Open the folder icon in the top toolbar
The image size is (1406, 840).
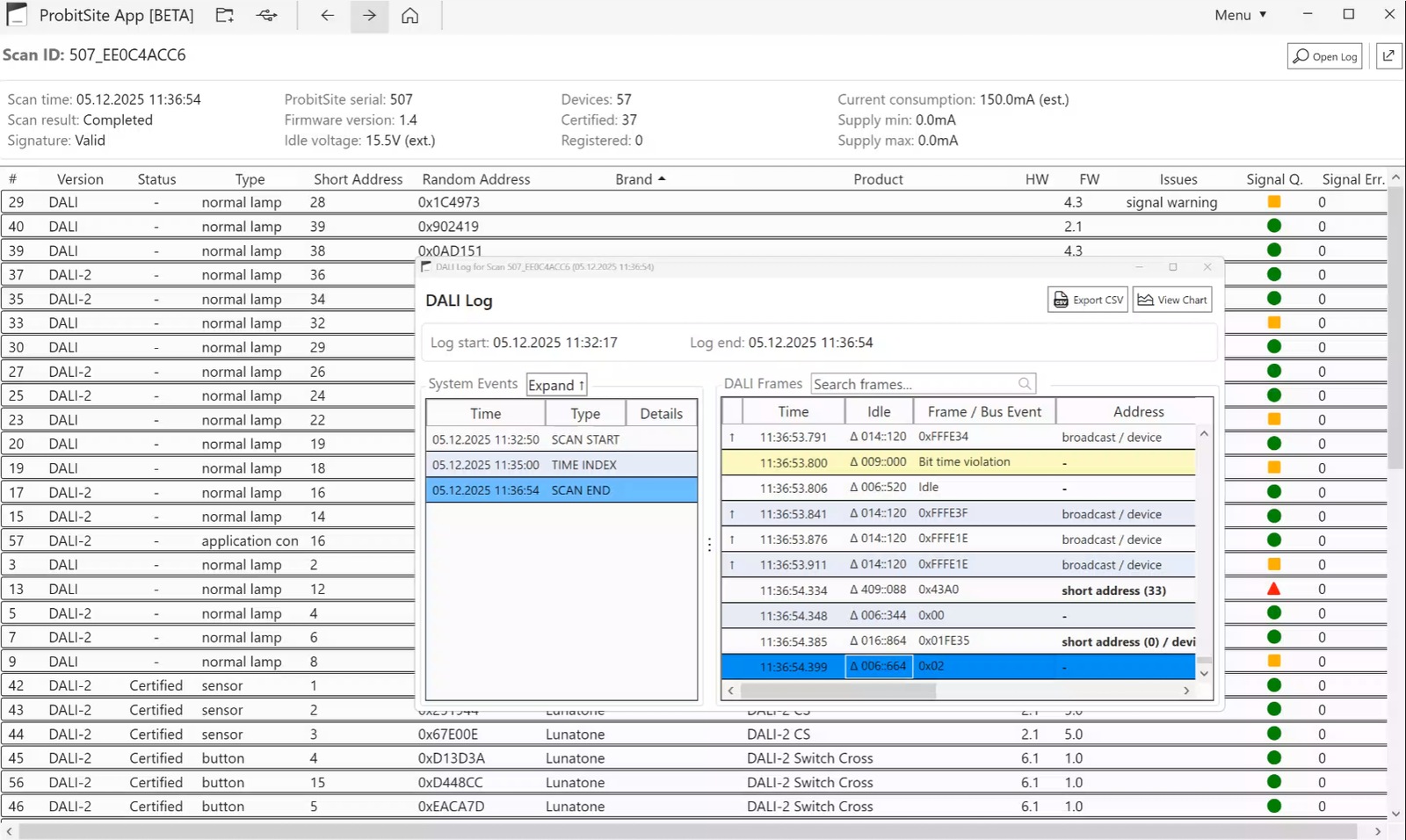[225, 15]
